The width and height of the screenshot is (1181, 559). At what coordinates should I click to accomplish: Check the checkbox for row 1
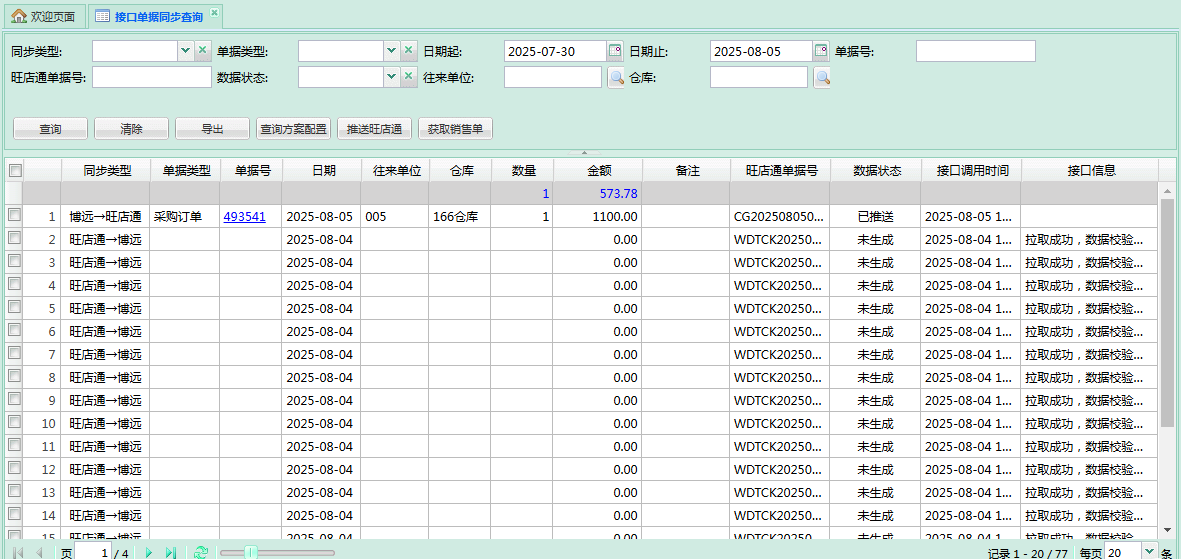pos(15,215)
